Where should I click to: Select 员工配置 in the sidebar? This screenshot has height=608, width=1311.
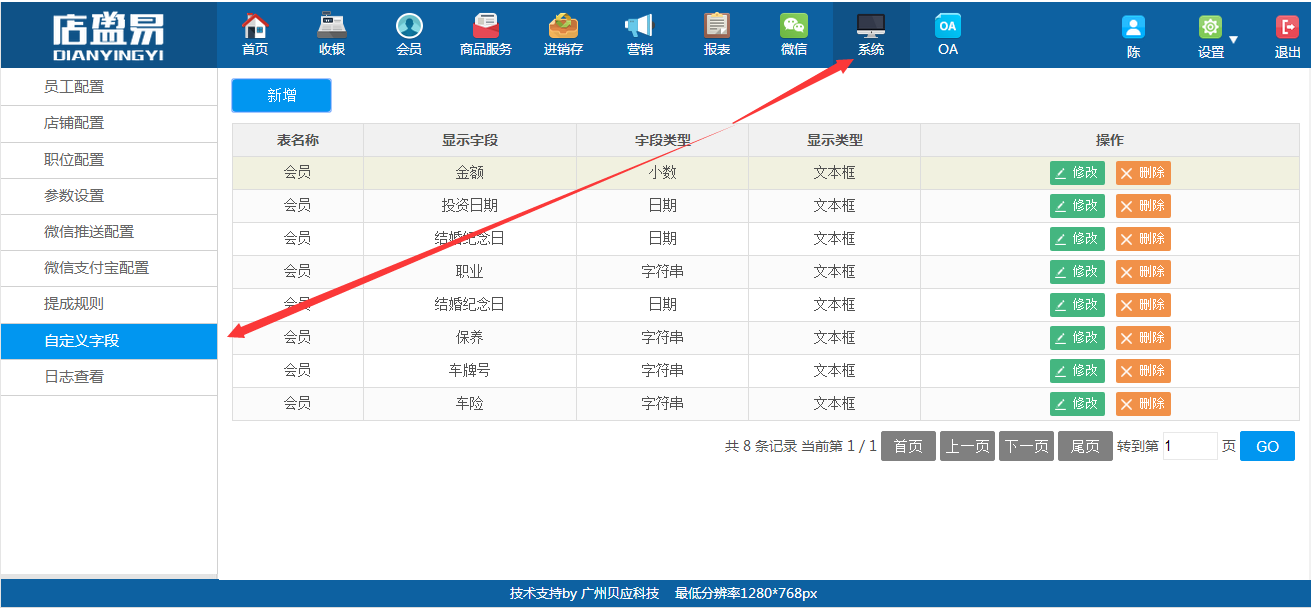tap(109, 87)
